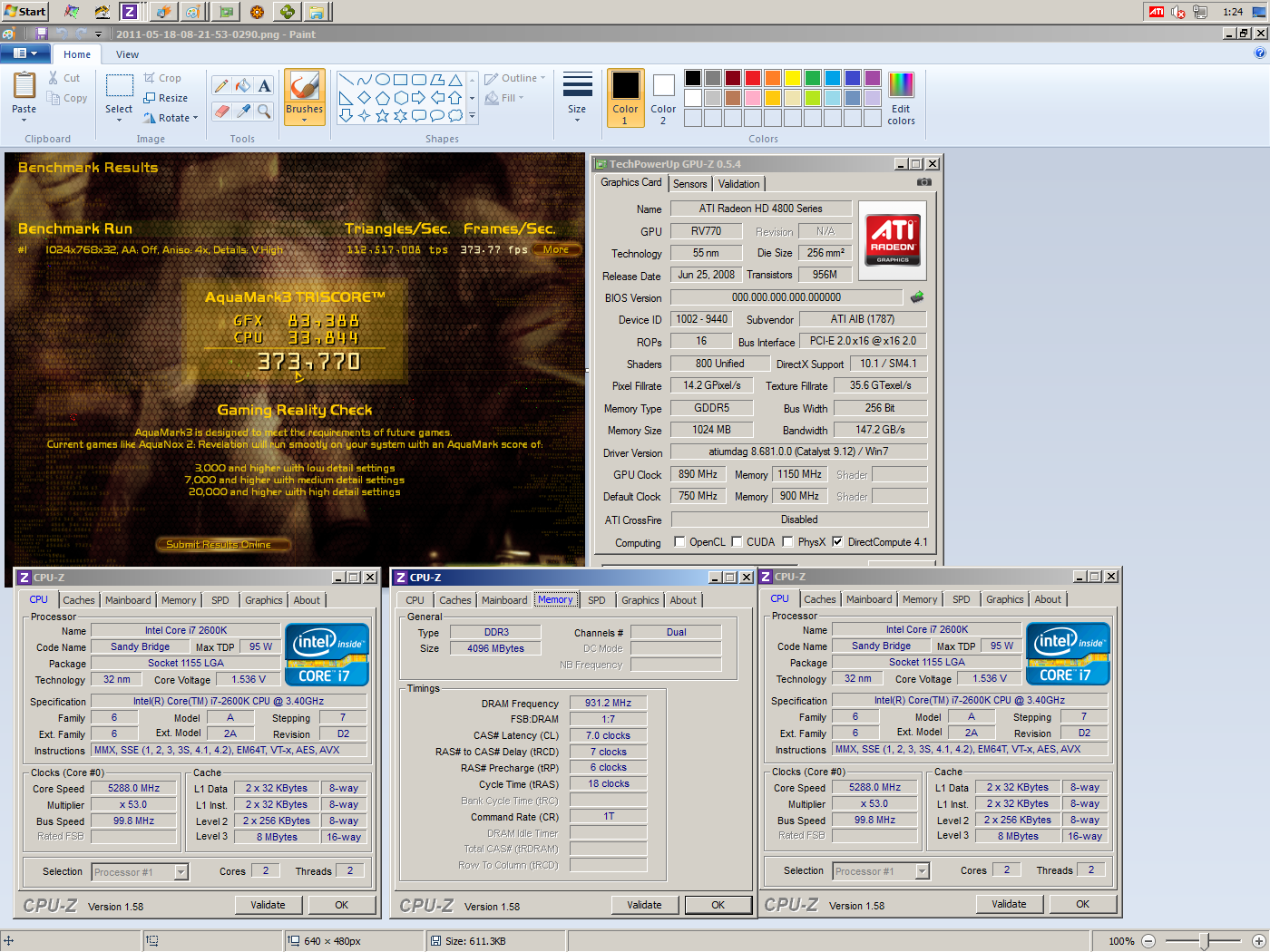The height and width of the screenshot is (952, 1270).
Task: Open Processor #1 selection combo in left CPU-Z
Action: tap(140, 872)
